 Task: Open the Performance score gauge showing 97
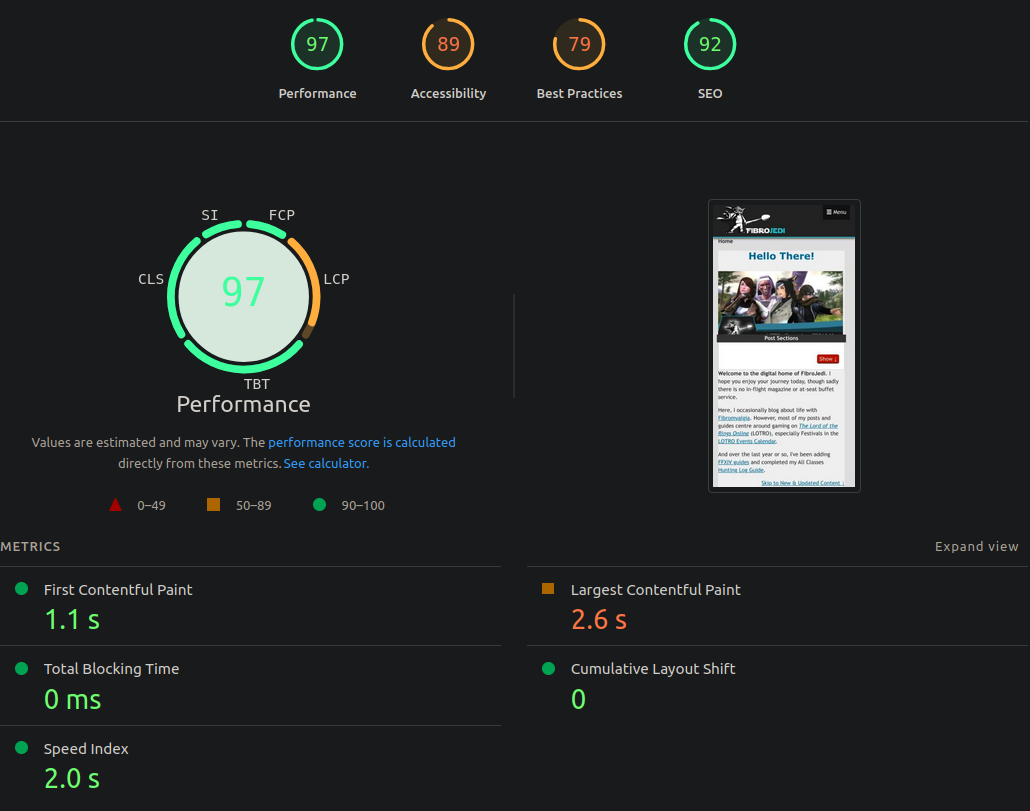(x=317, y=44)
